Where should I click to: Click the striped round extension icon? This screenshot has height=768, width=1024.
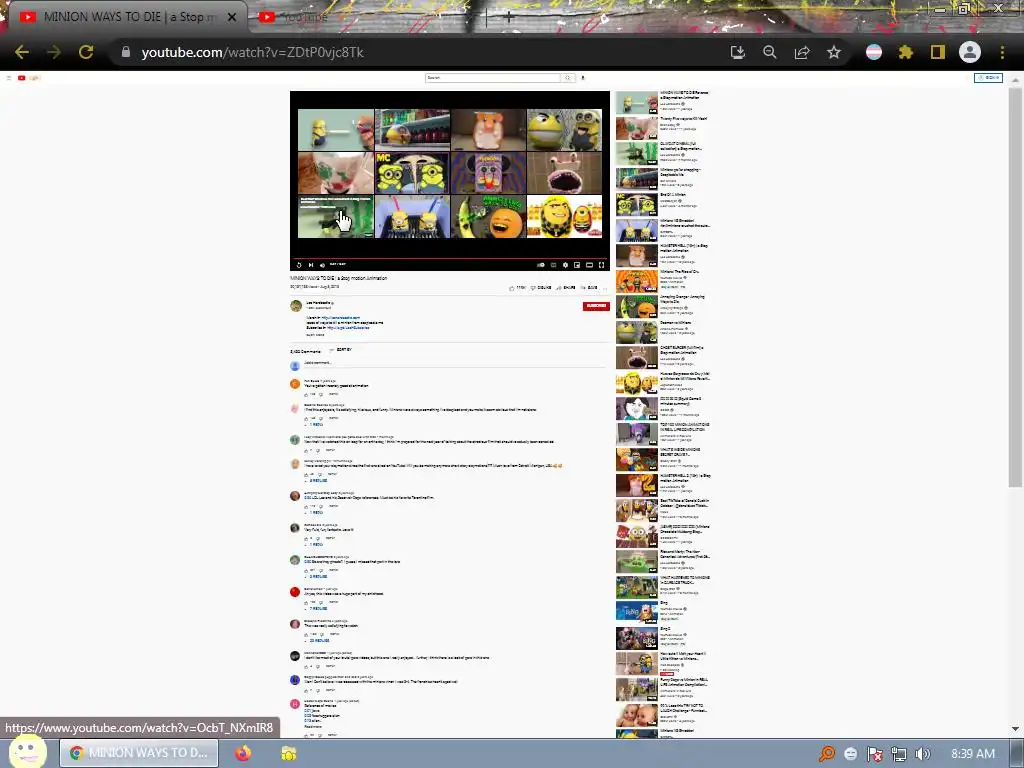tap(874, 52)
